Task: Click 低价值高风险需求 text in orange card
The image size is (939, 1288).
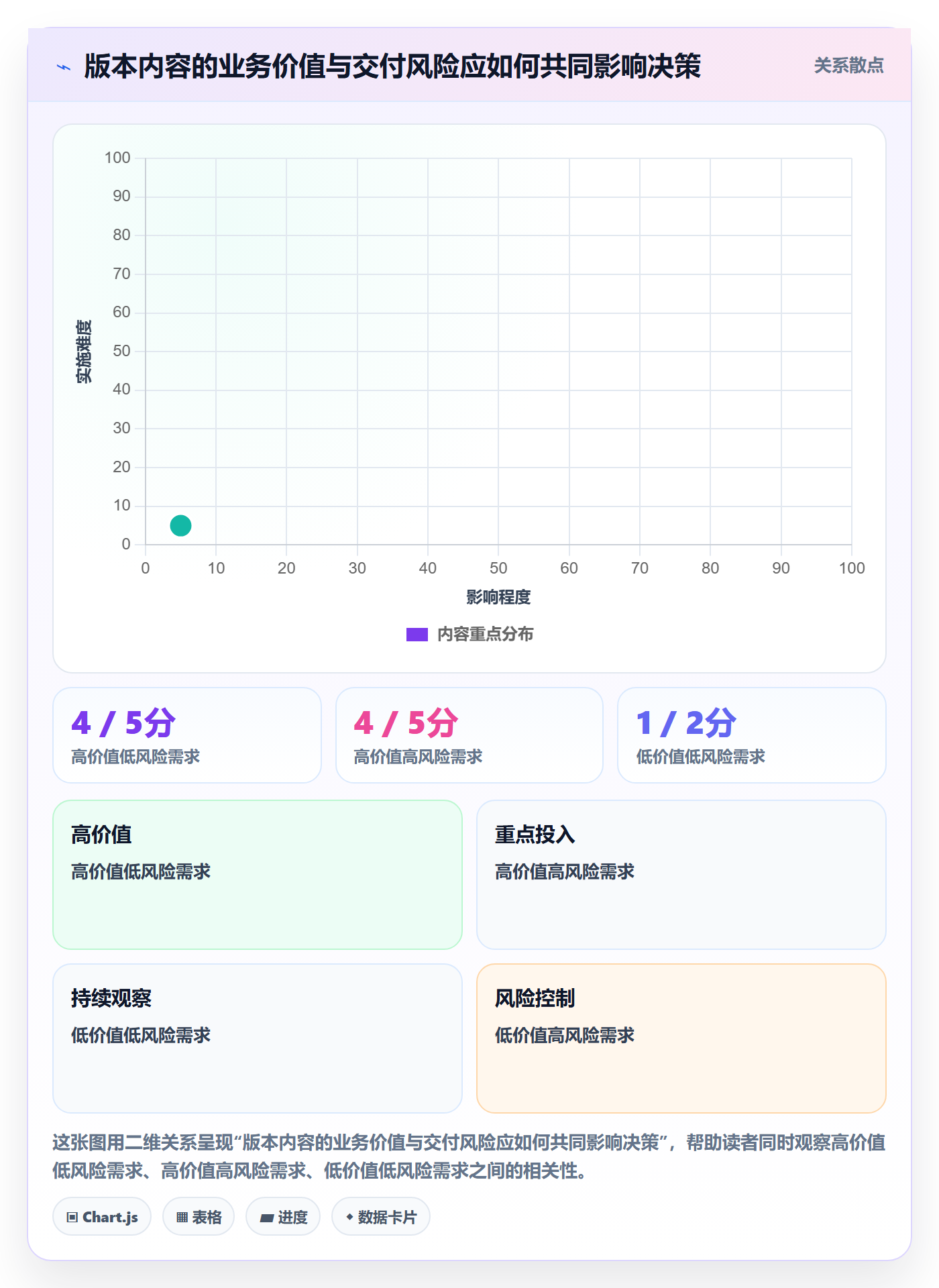Action: point(565,1035)
